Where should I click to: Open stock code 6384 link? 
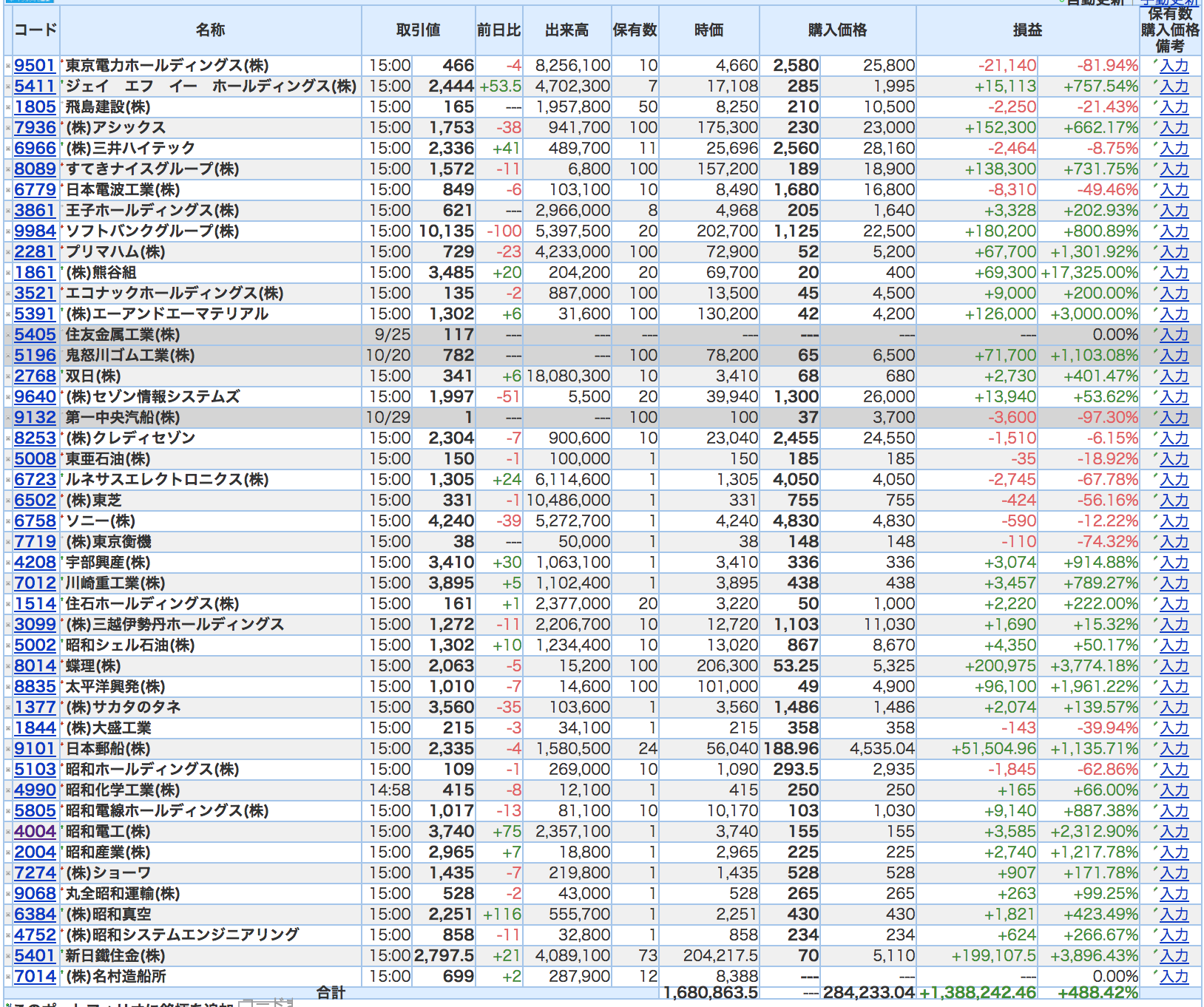[35, 915]
